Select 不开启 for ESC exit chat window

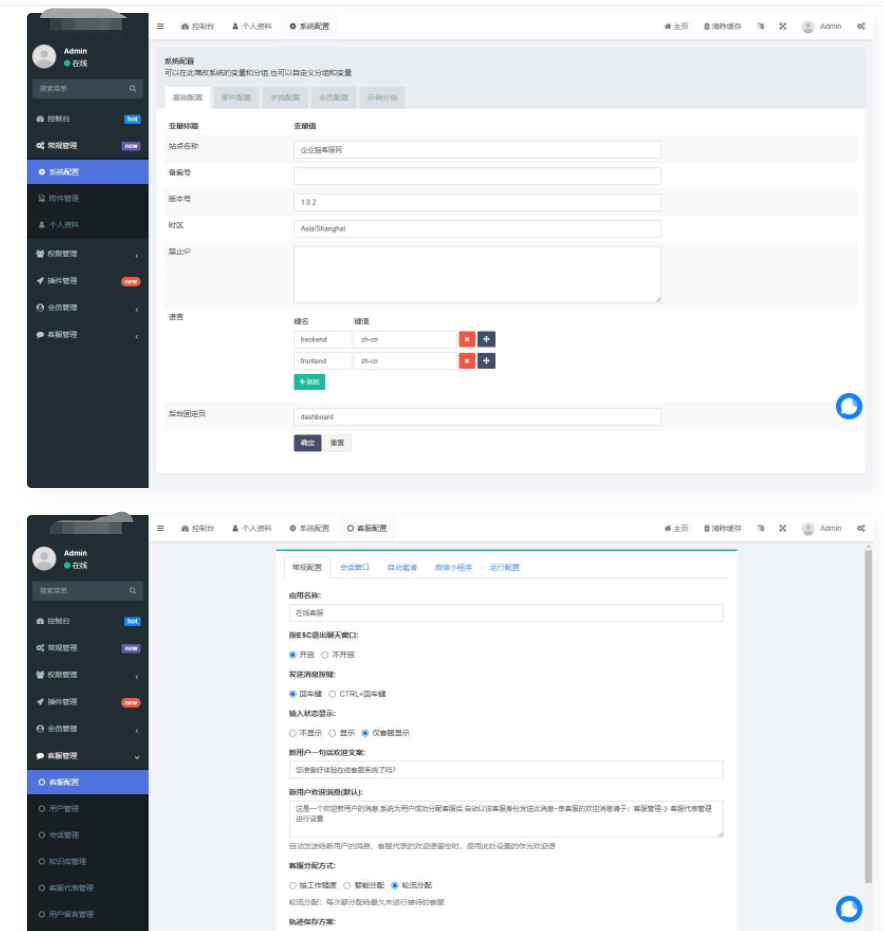(x=326, y=655)
